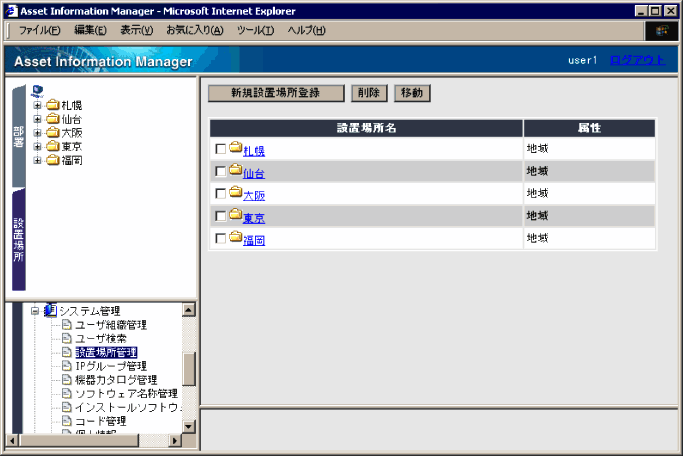This screenshot has width=683, height=456.
Task: Click the 仙台 folder icon in left tree
Action: click(53, 119)
